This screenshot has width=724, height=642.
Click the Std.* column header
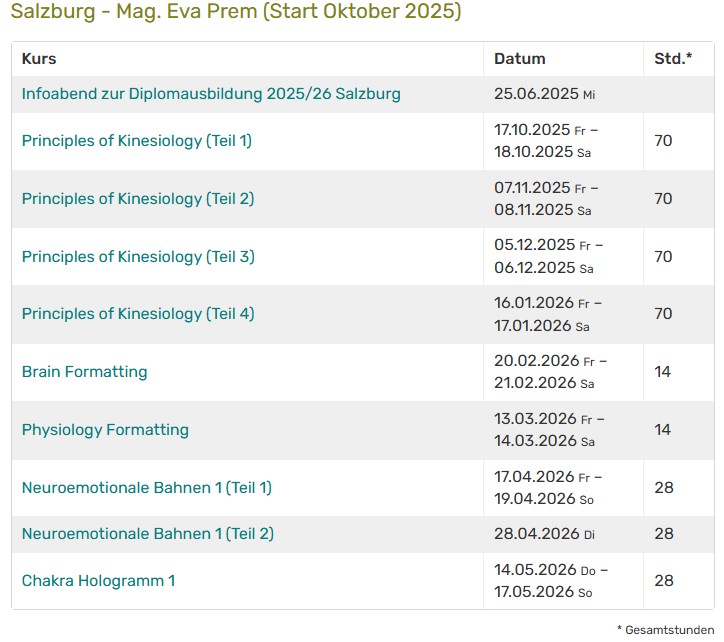click(x=672, y=59)
